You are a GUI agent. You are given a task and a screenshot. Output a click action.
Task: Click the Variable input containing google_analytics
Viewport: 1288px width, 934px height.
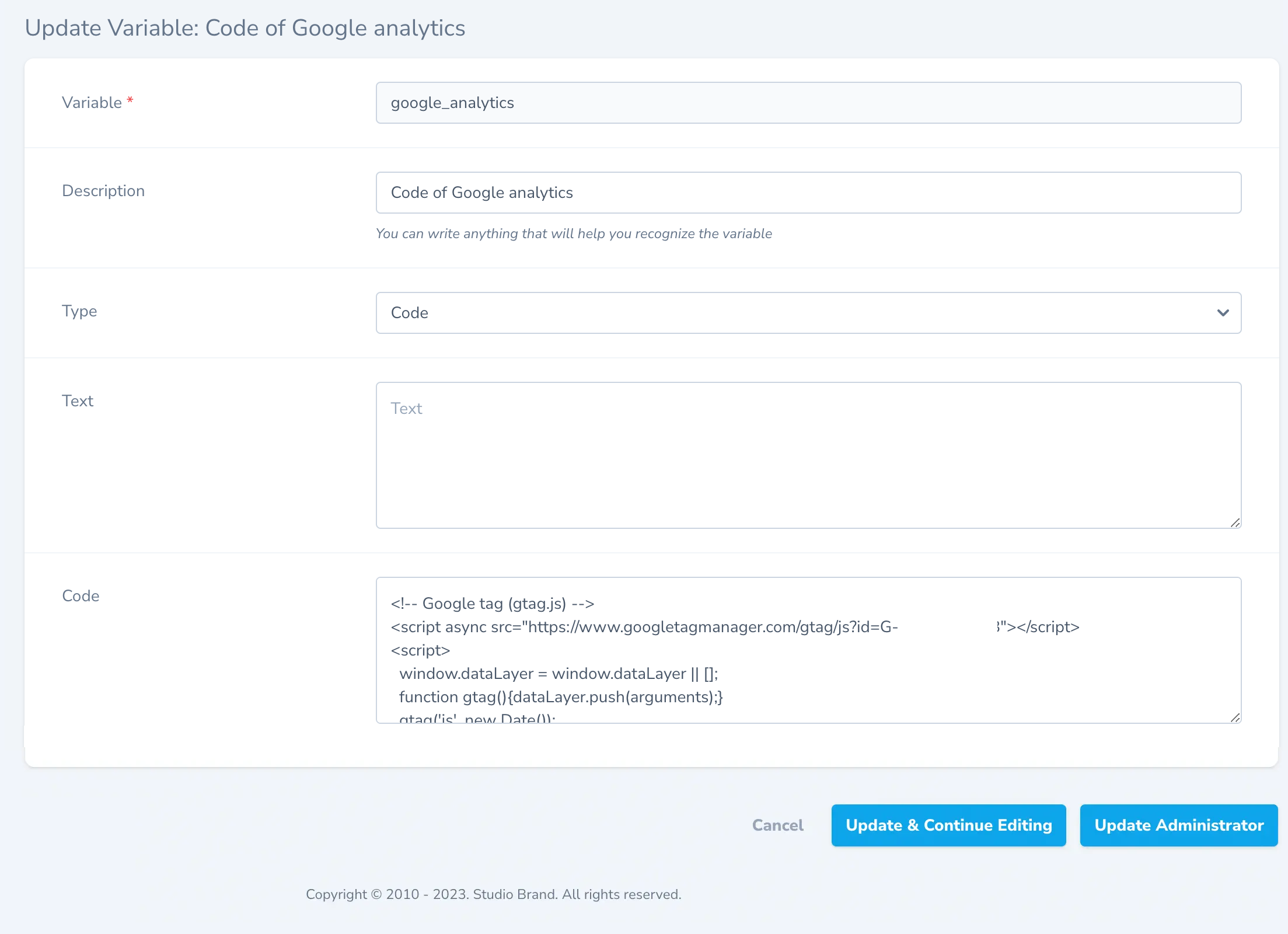(808, 102)
